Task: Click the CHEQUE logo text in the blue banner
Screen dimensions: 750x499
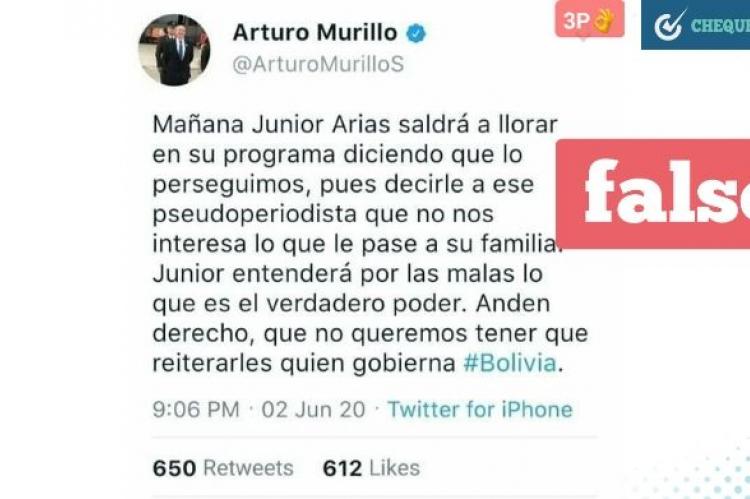Action: 720,25
